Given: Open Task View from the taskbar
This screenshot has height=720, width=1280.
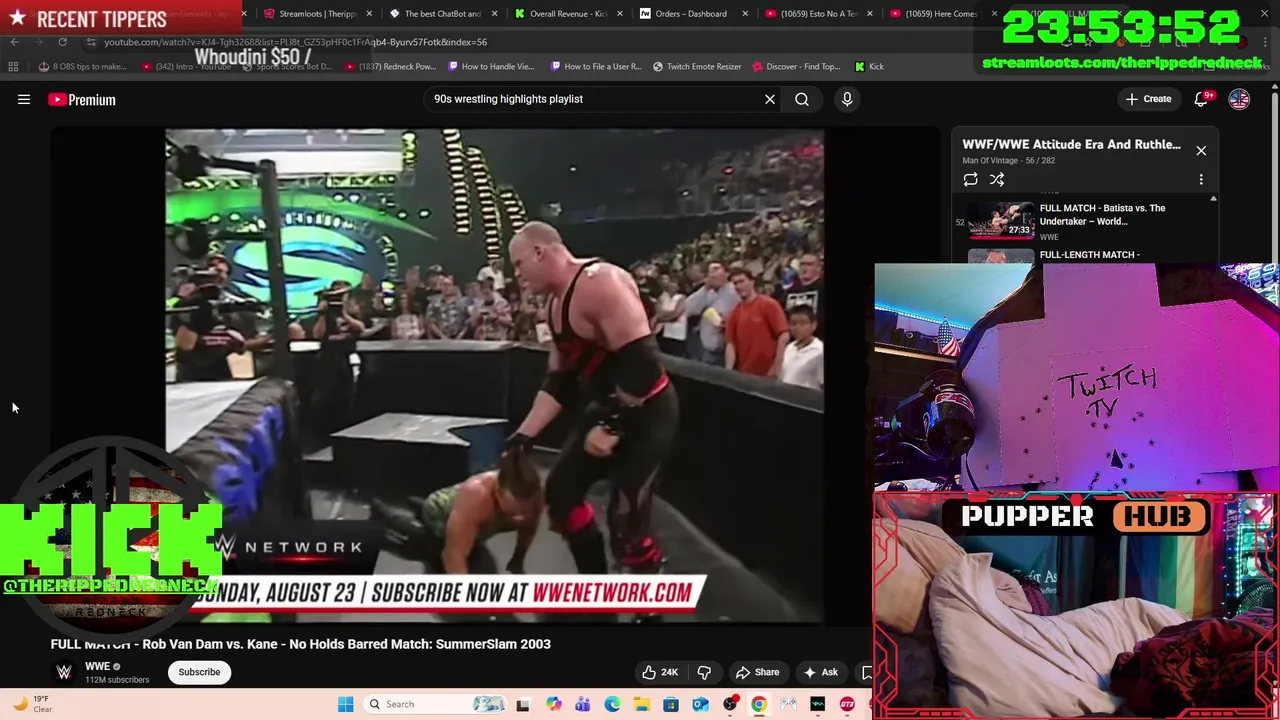Looking at the screenshot, I should [x=522, y=704].
